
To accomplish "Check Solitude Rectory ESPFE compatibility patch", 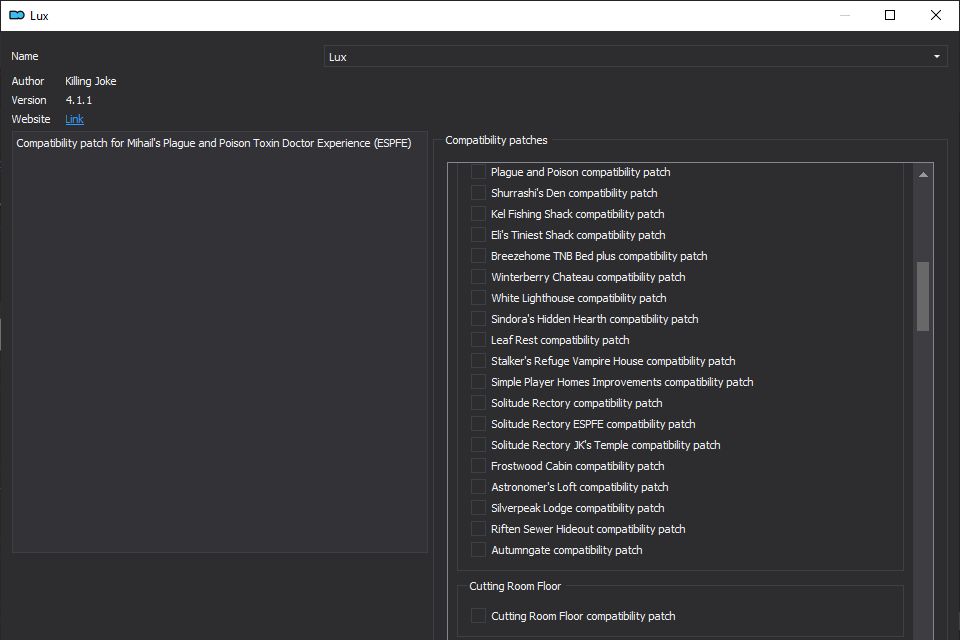I will pos(478,424).
